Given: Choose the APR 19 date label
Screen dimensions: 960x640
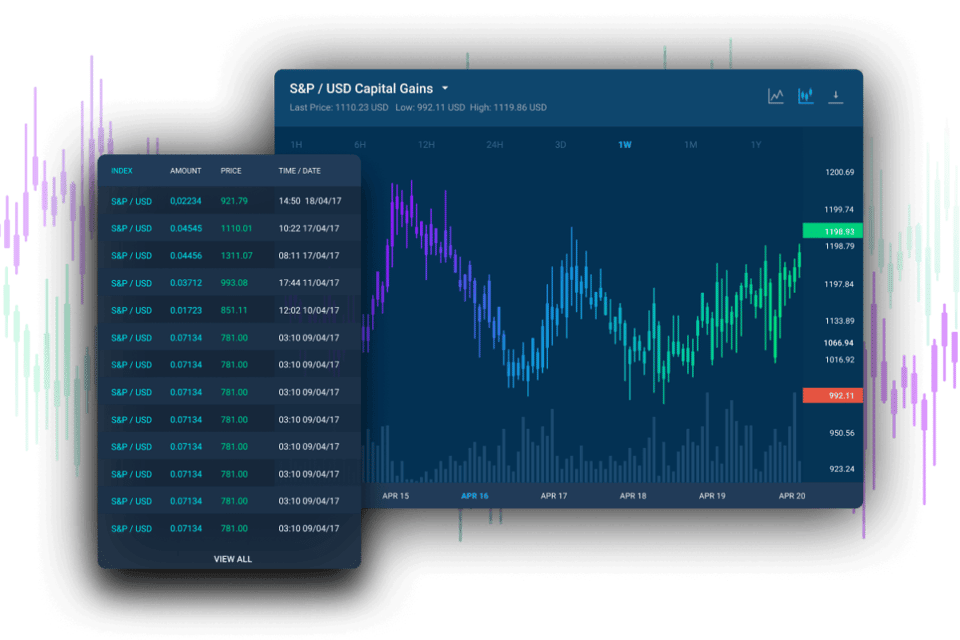Looking at the screenshot, I should coord(712,496).
